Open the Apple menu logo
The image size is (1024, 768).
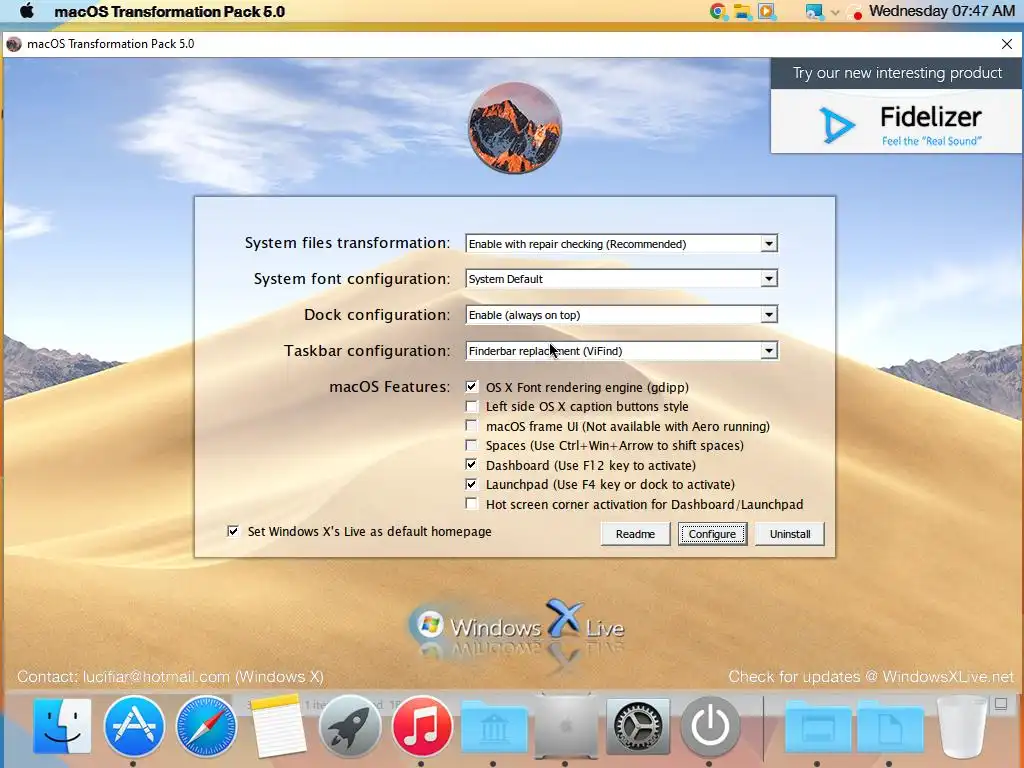coord(27,11)
